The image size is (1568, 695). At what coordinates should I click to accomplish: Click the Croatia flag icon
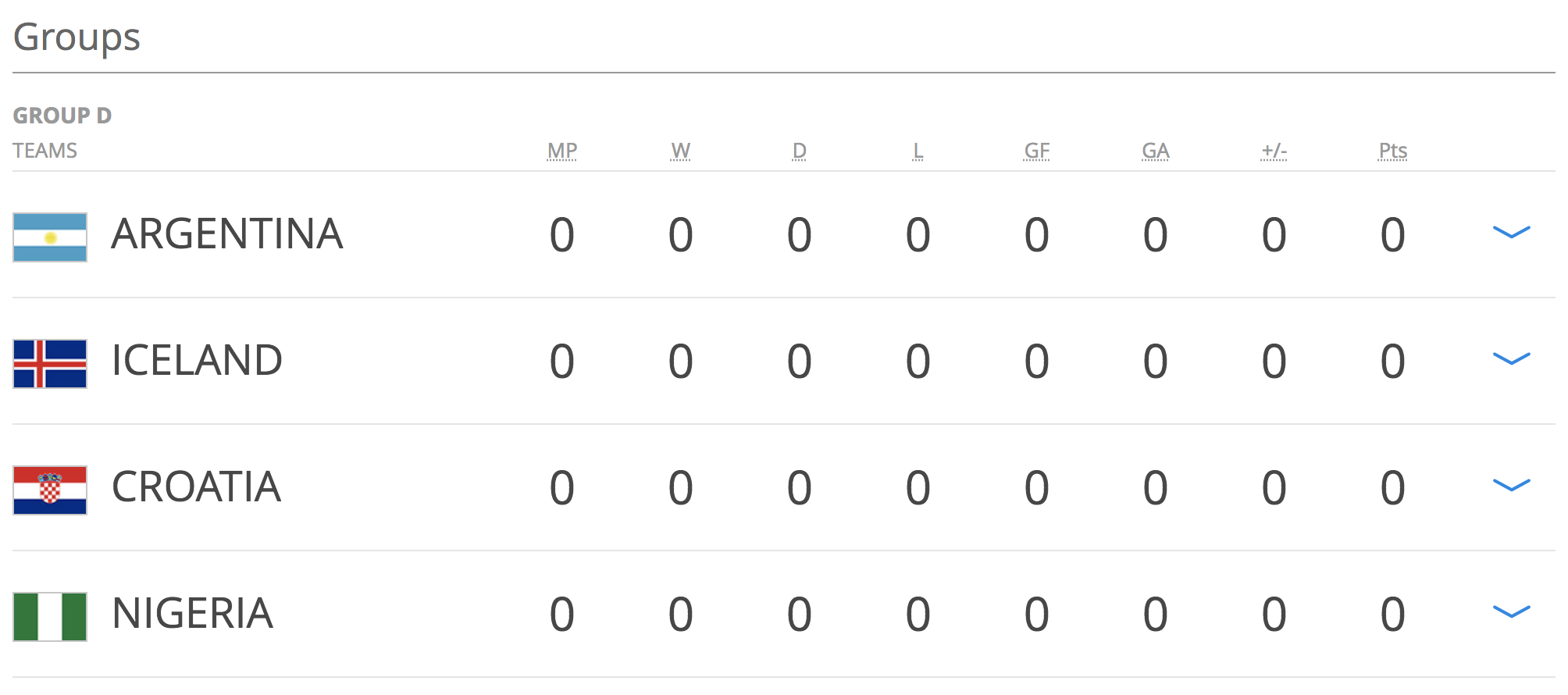coord(50,490)
